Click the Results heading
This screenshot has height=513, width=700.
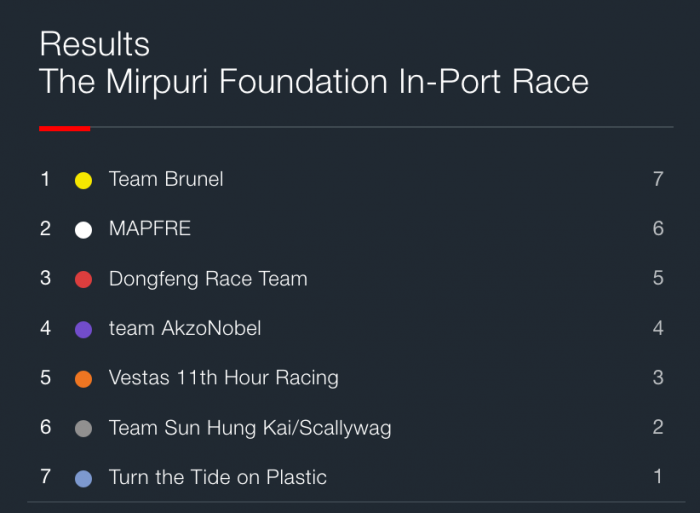click(95, 44)
